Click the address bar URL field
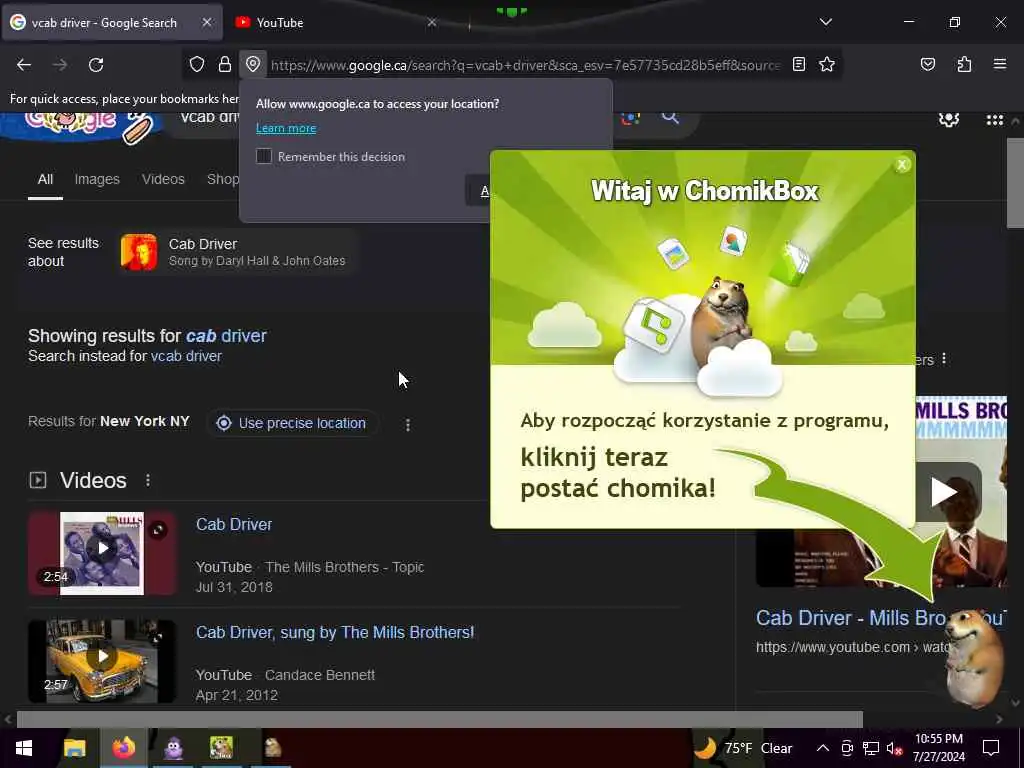Screen dimensions: 1024x768 click(x=525, y=65)
